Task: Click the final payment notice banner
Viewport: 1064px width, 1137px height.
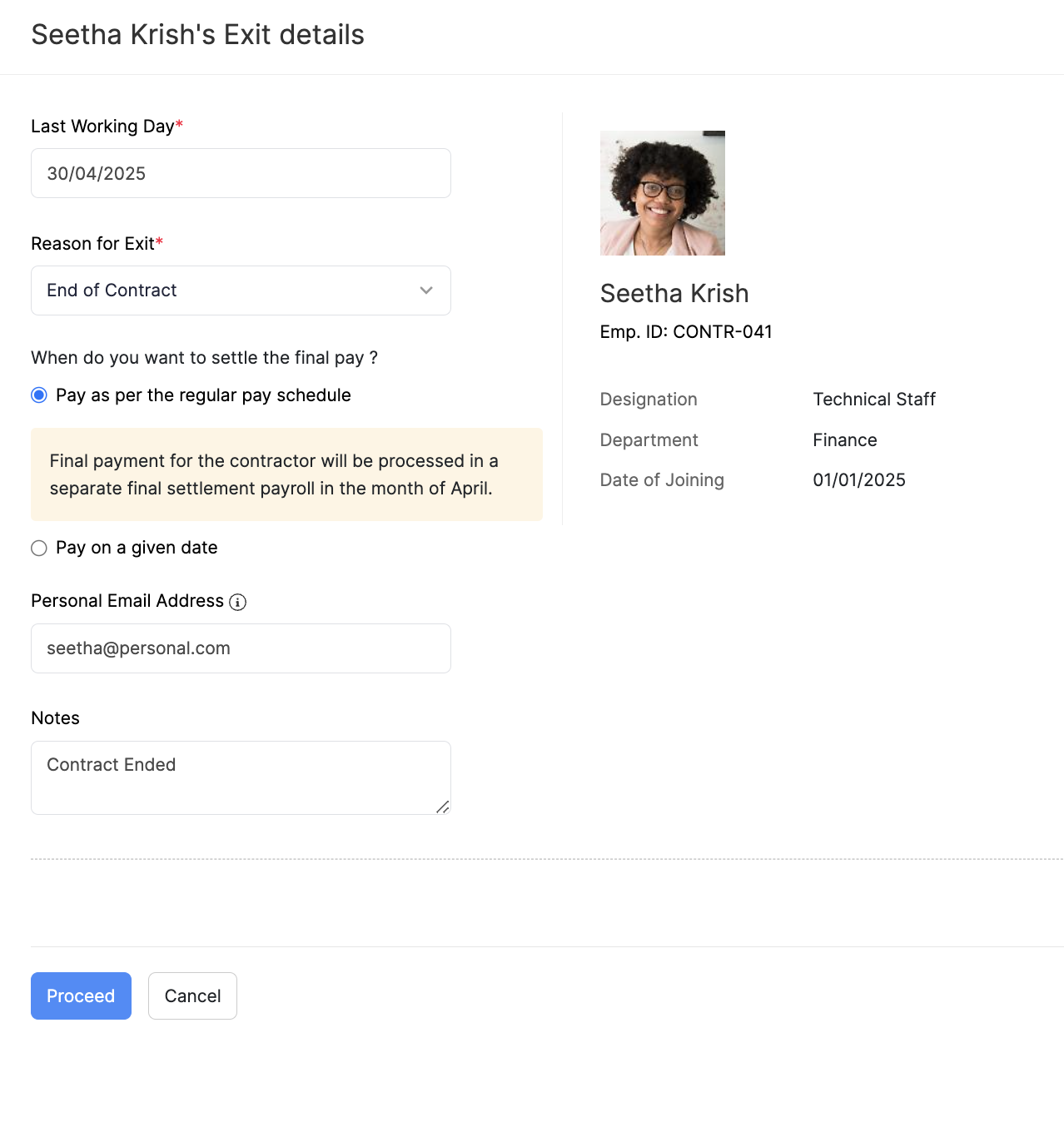Action: pyautogui.click(x=286, y=474)
